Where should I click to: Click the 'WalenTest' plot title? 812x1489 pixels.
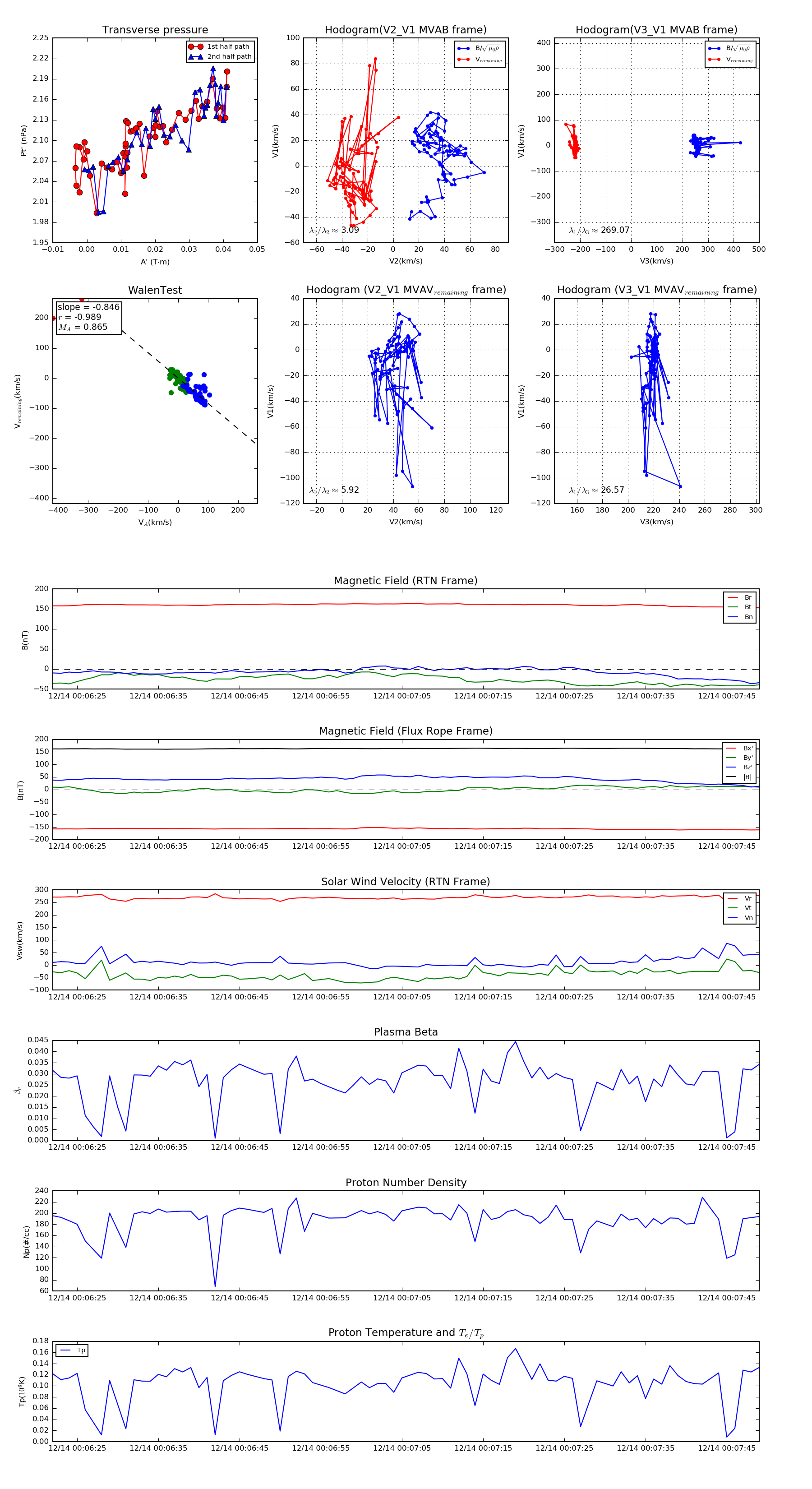point(155,290)
